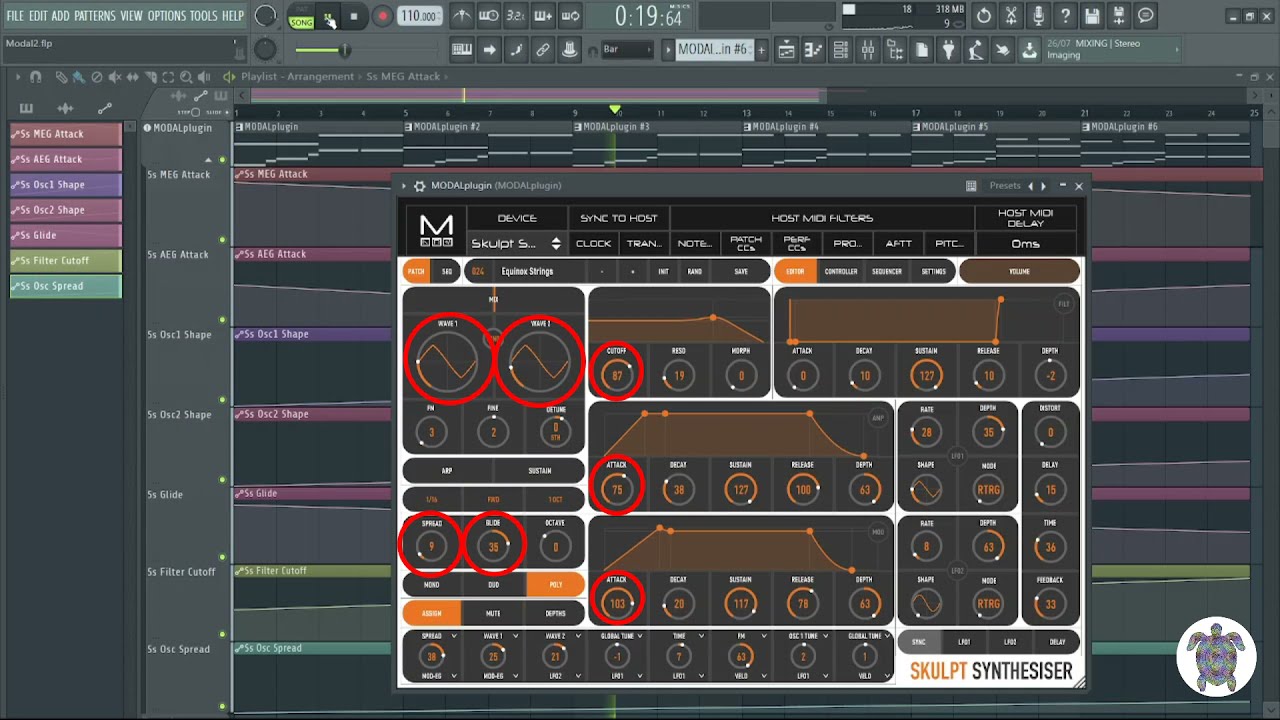
Task: Expand the FM mod slot dropdown arrow
Action: pos(764,636)
